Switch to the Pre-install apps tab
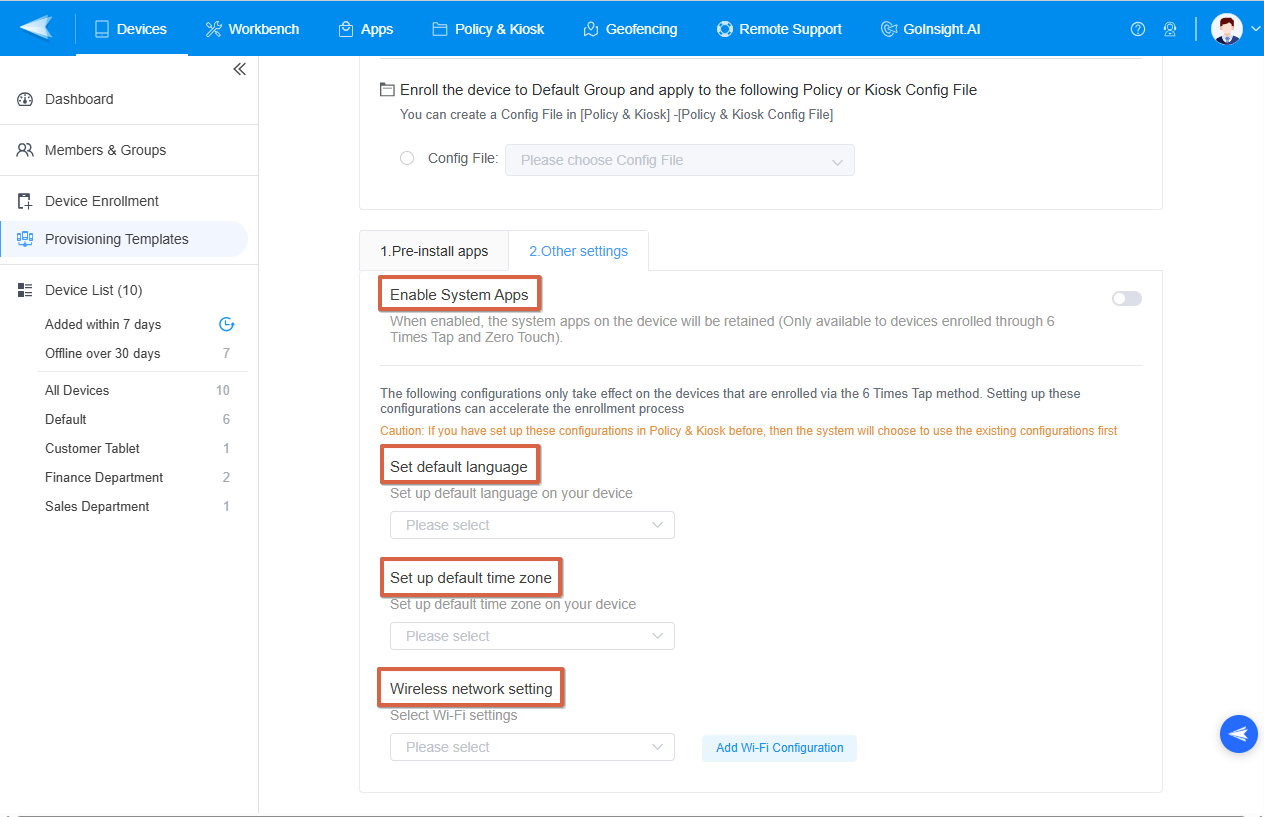The image size is (1264, 817). tap(434, 251)
